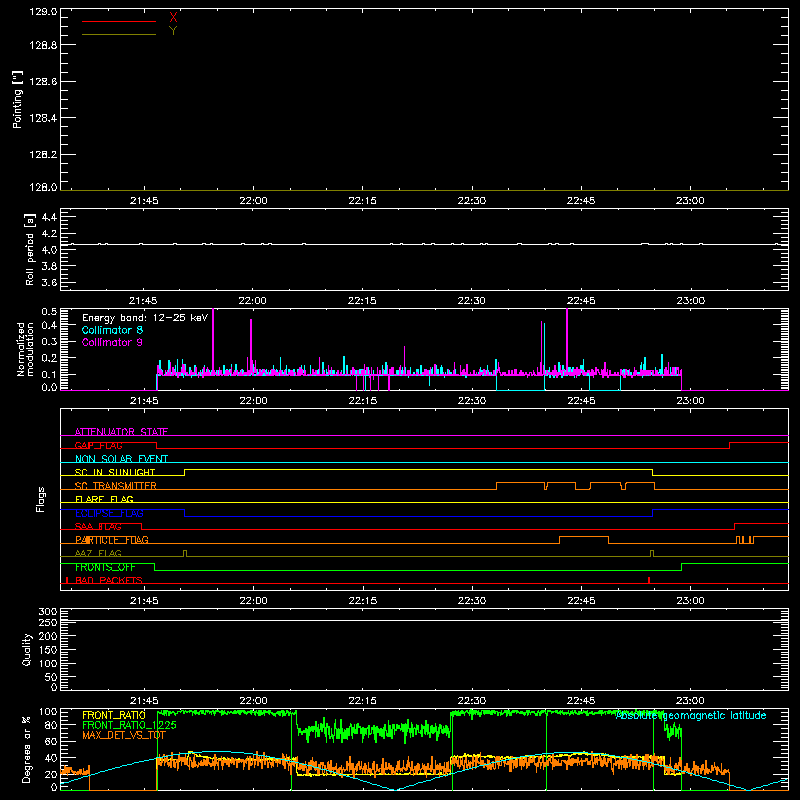Image resolution: width=800 pixels, height=800 pixels.
Task: Click the '100' tick on Degrees or % axis
Action: (48, 711)
